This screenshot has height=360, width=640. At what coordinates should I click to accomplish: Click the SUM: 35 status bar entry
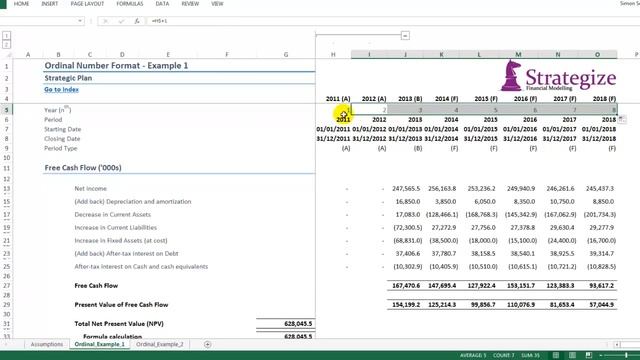531,356
